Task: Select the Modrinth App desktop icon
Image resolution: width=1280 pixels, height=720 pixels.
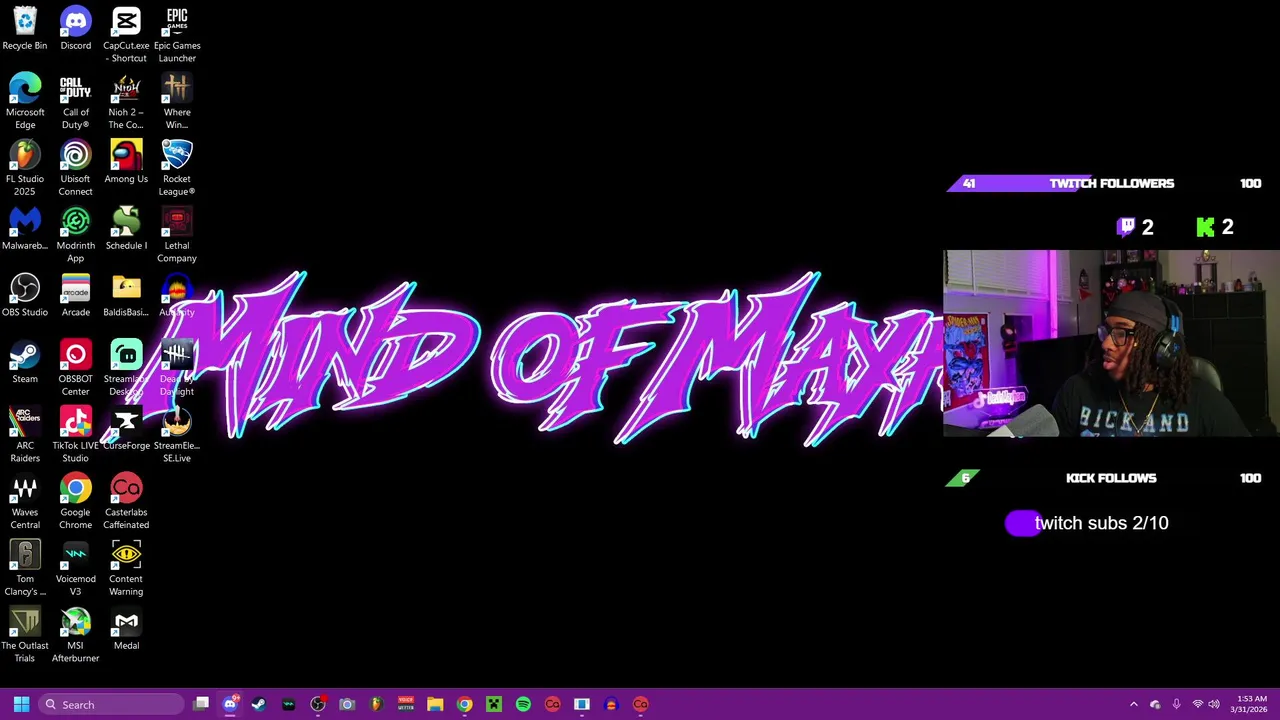Action: [75, 235]
